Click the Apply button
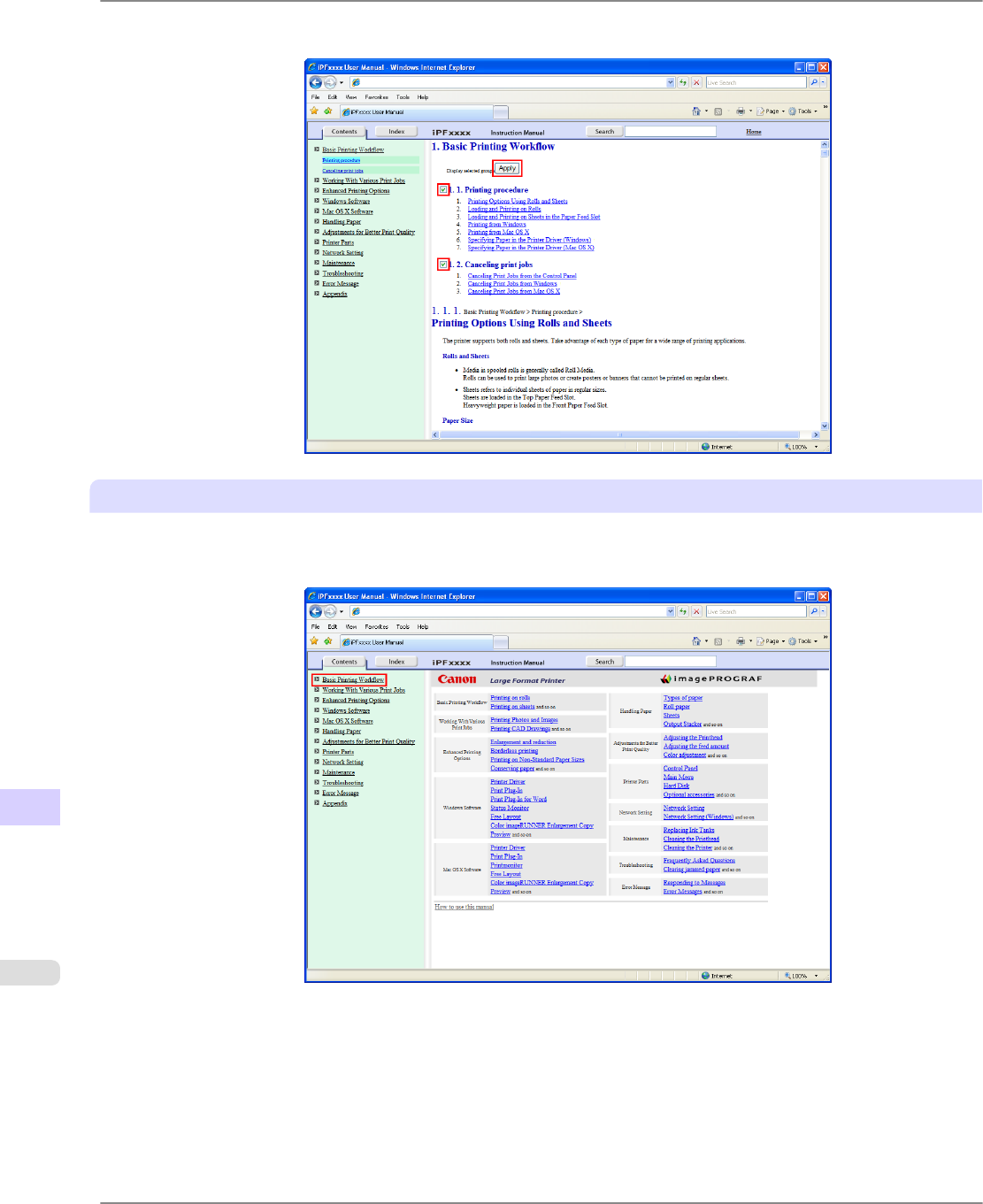The image size is (983, 1204). pos(507,168)
